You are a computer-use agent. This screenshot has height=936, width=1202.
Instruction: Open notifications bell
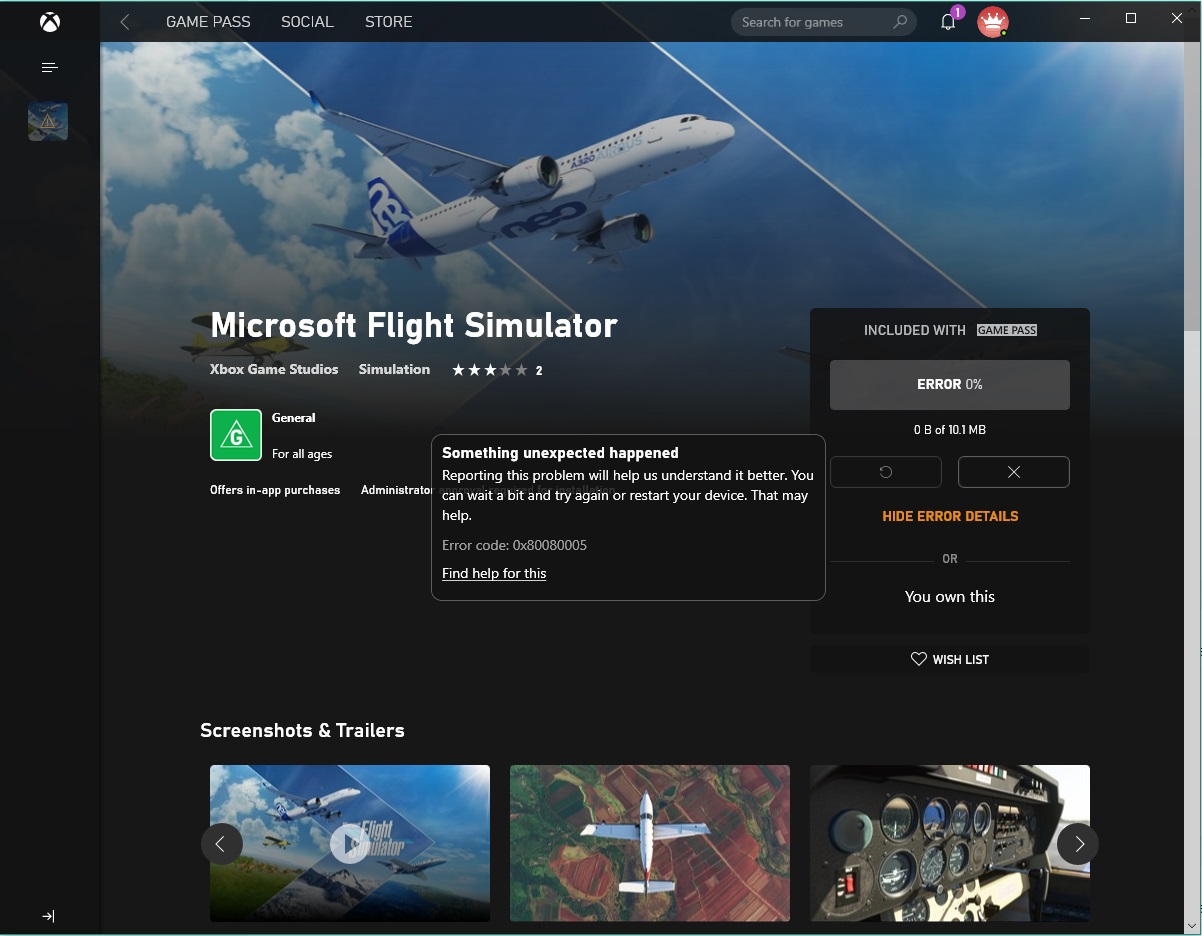[x=948, y=22]
